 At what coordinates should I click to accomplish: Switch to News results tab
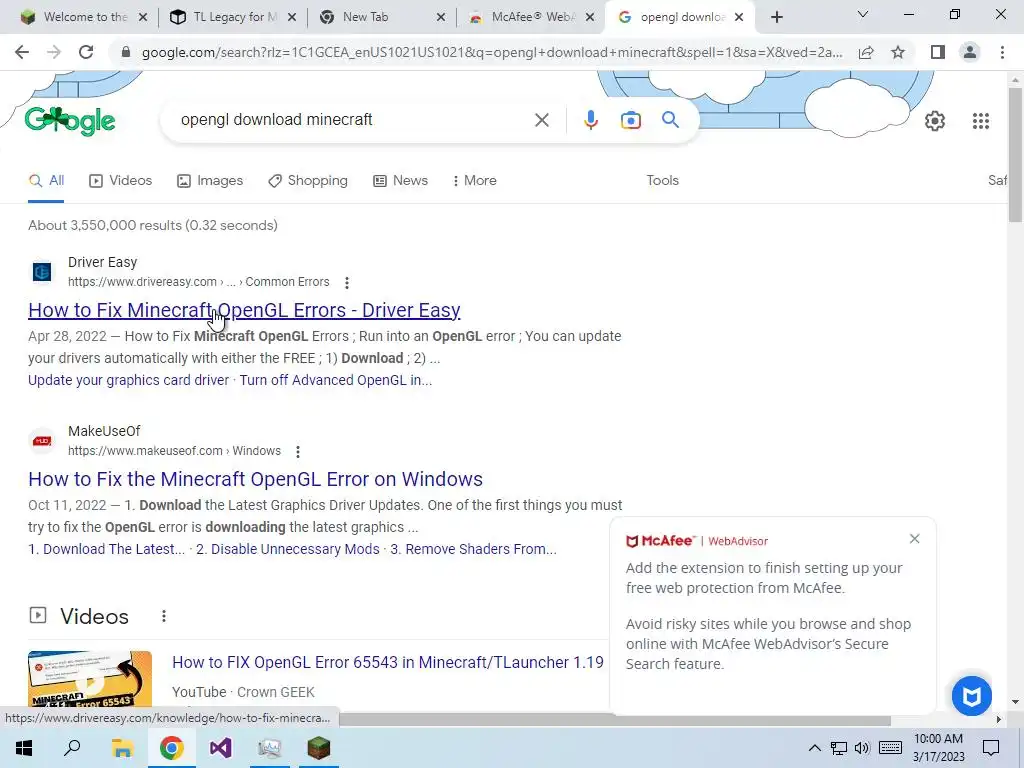tap(400, 181)
